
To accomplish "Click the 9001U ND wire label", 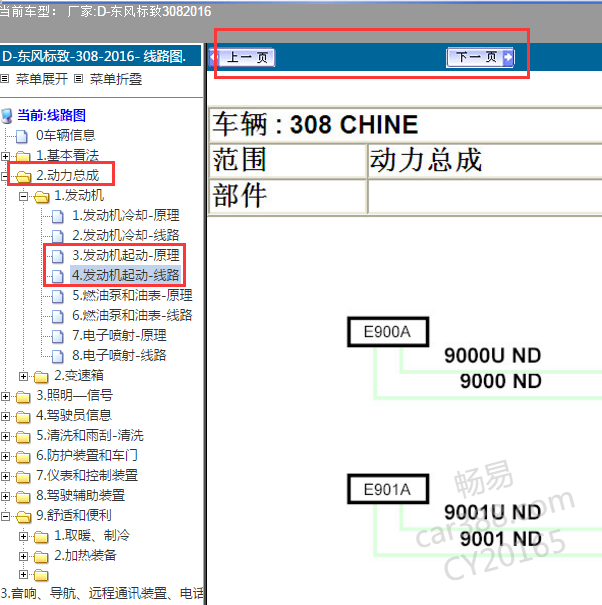I will click(x=492, y=513).
